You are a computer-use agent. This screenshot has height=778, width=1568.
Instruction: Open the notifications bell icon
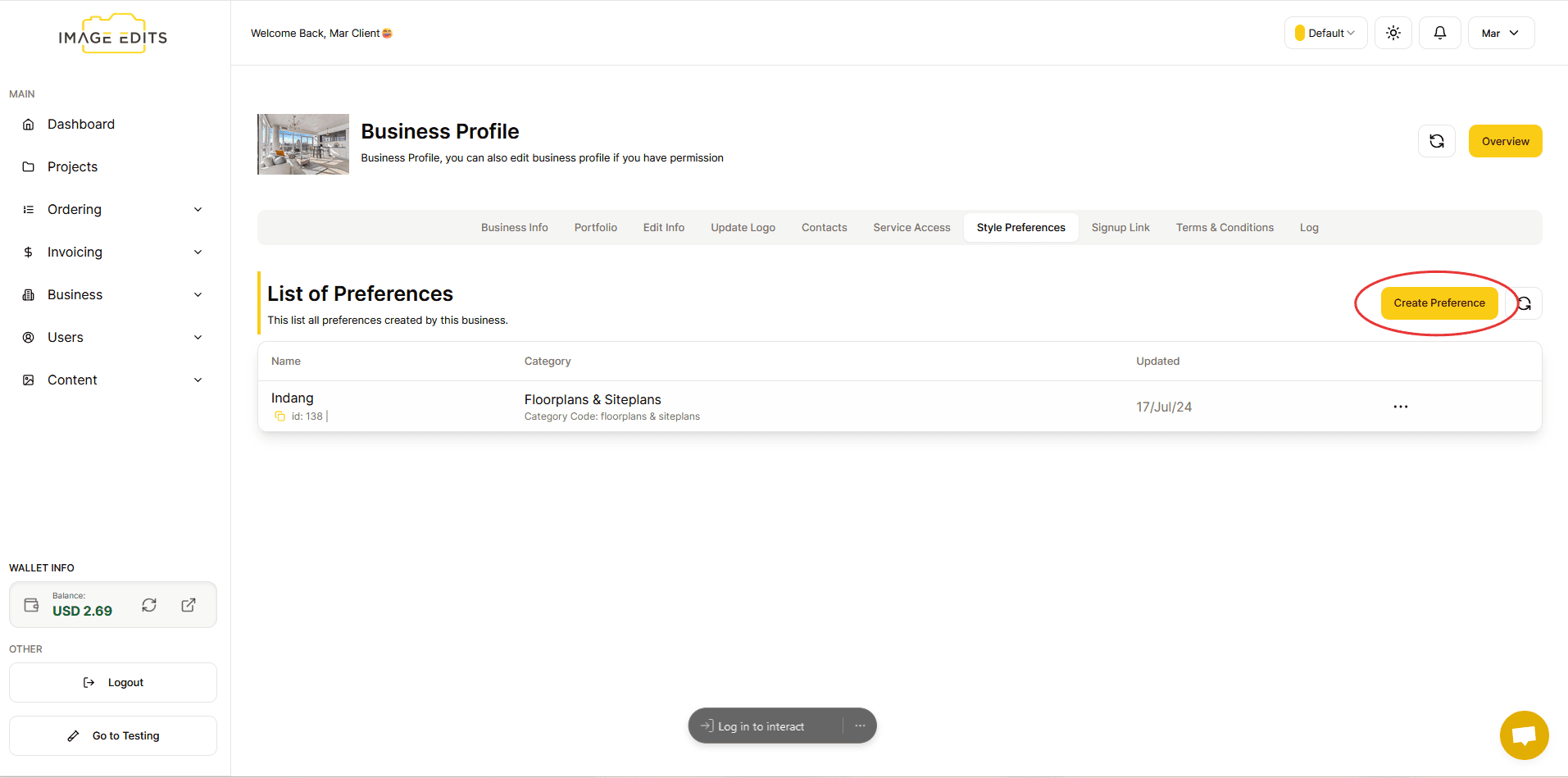tap(1440, 33)
